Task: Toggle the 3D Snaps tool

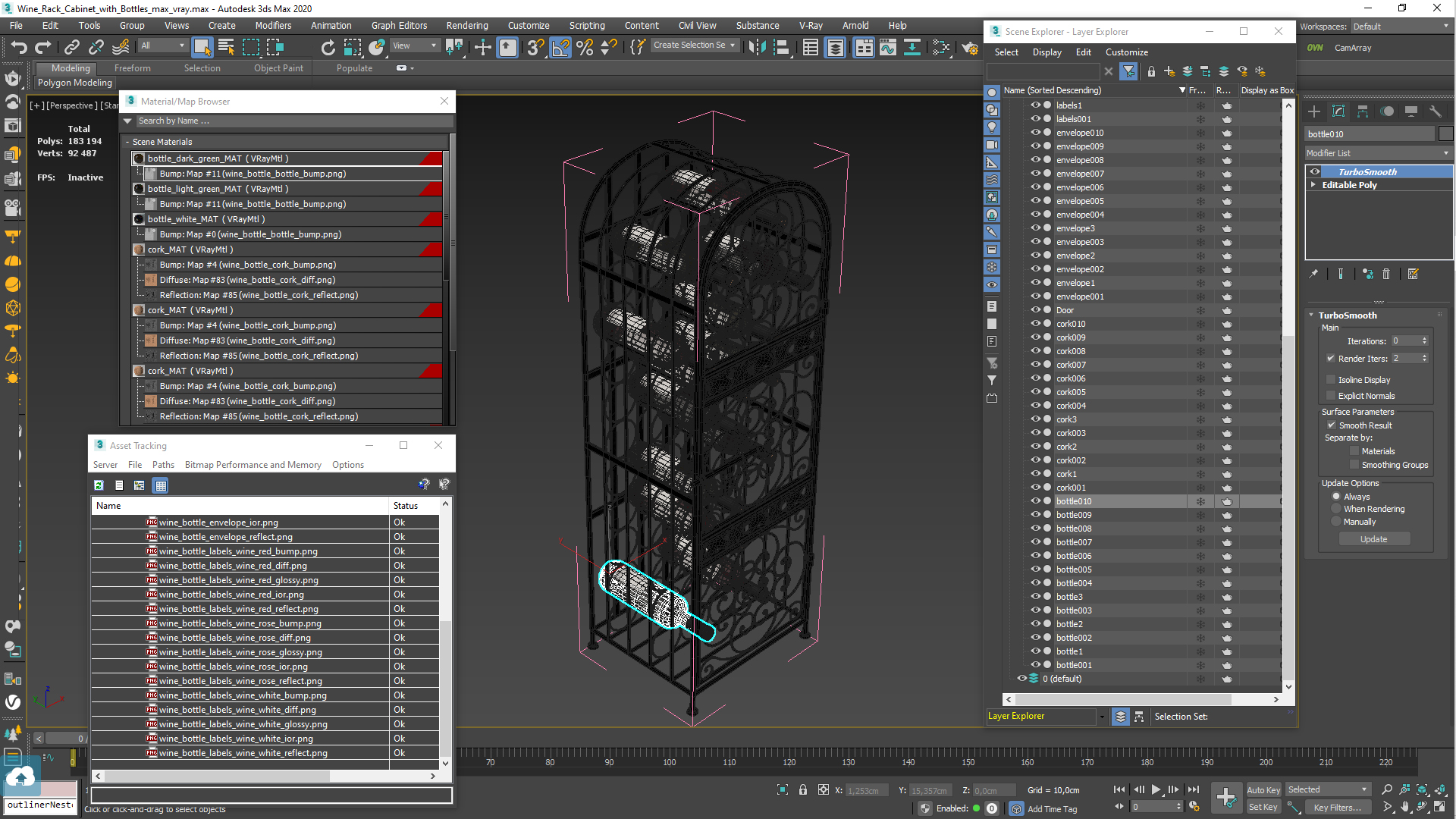Action: tap(535, 48)
